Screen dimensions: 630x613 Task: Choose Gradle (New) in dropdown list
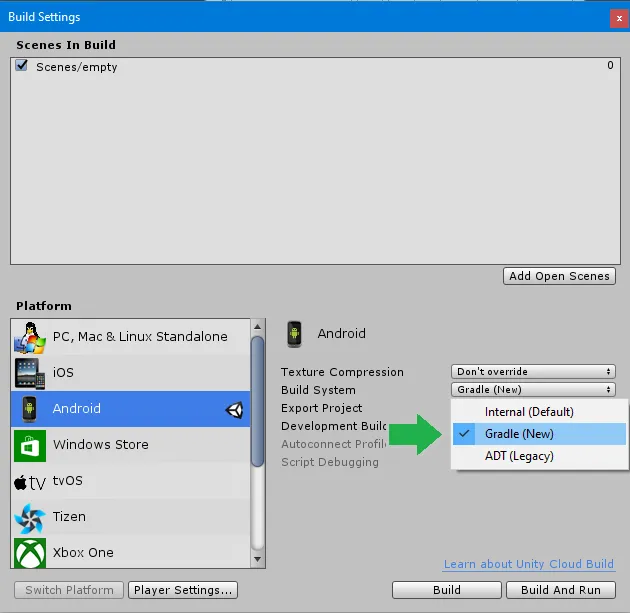(x=540, y=434)
